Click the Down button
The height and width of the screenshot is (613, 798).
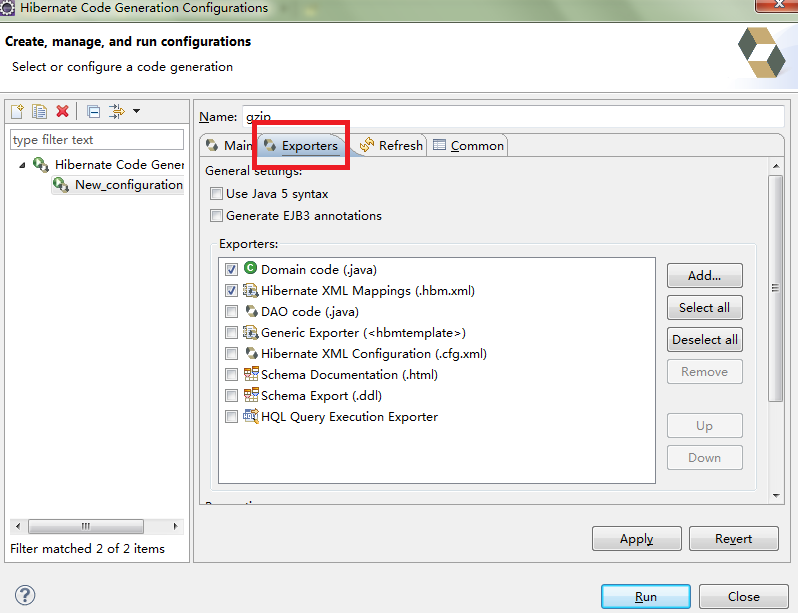704,458
